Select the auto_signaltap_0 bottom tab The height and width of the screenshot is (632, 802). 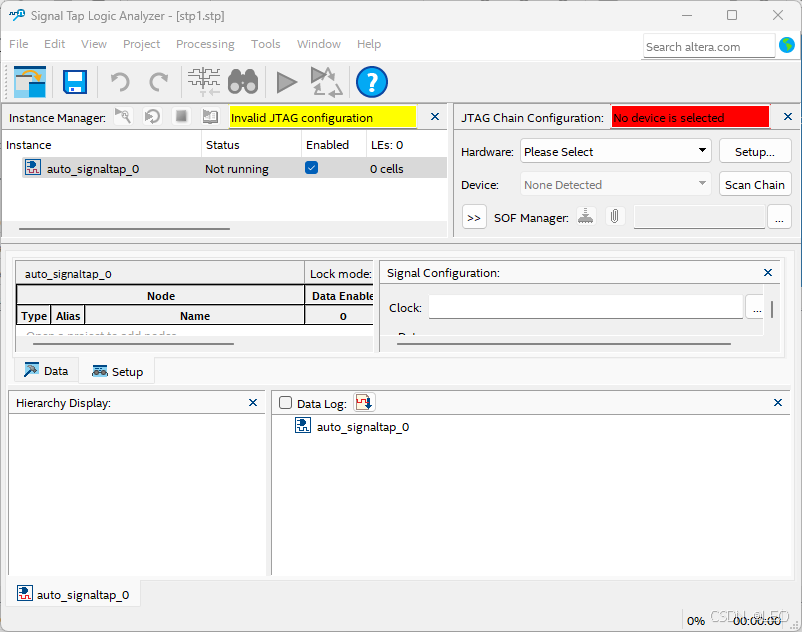click(x=73, y=594)
